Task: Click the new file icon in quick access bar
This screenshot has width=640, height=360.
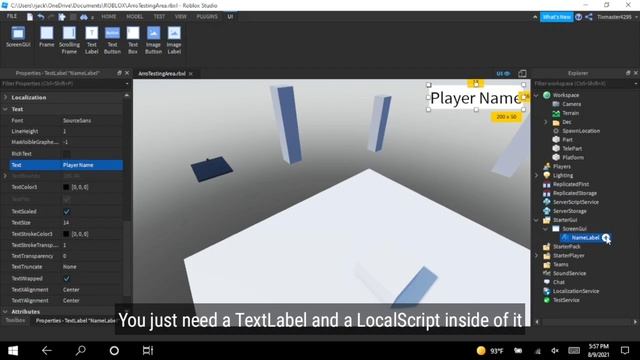Action: pos(30,17)
